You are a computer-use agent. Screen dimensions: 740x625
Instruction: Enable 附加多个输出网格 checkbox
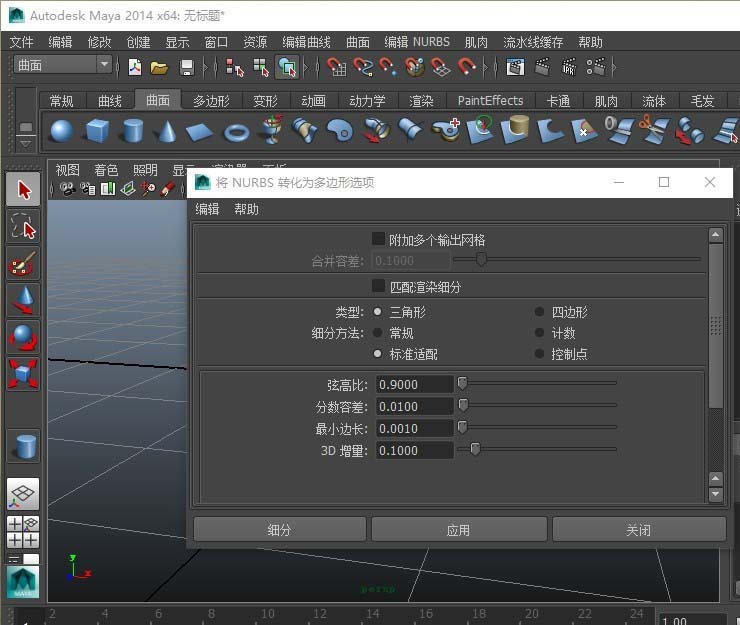point(379,239)
